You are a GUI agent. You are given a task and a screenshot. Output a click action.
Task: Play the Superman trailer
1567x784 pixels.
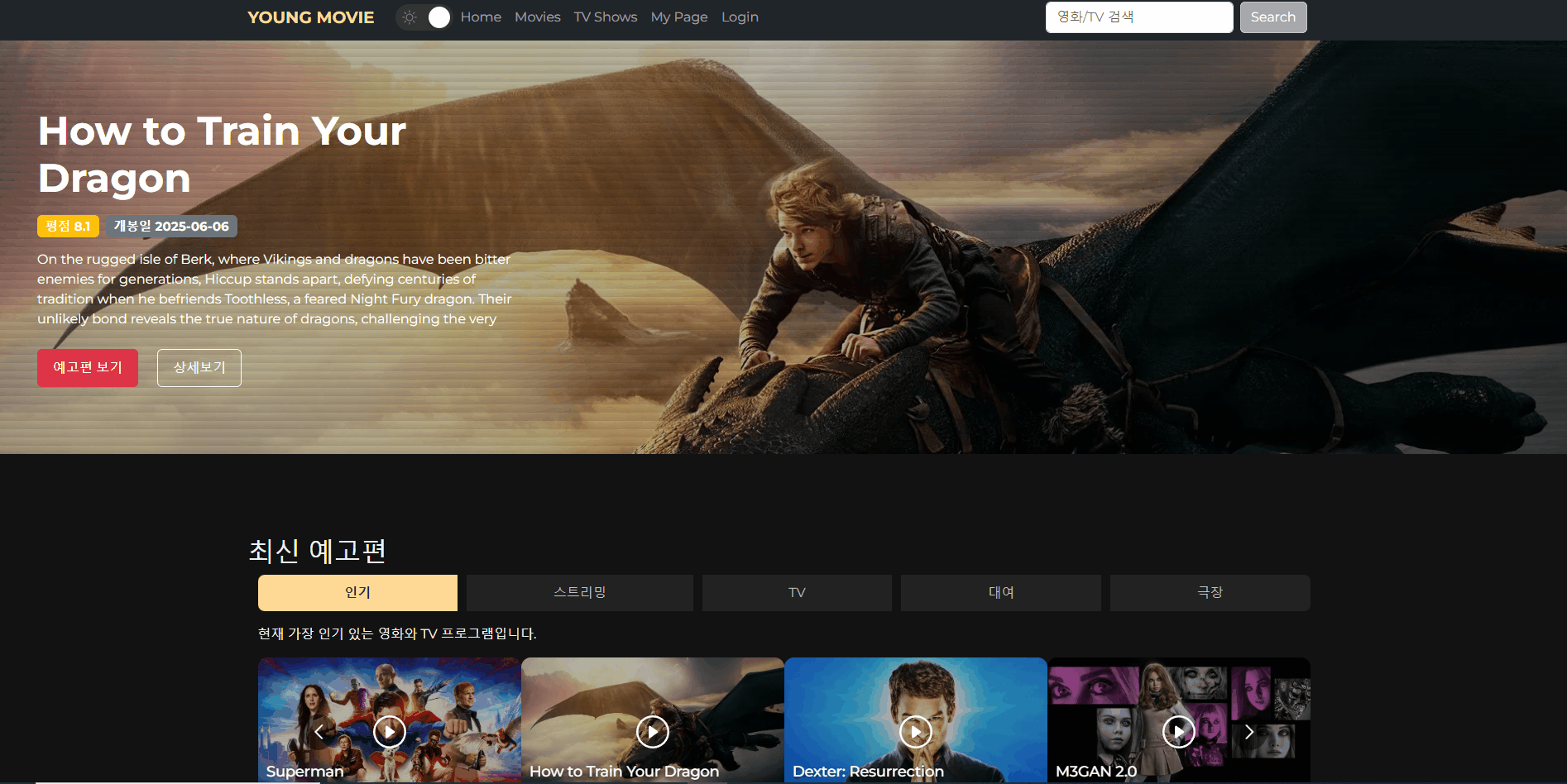[390, 732]
